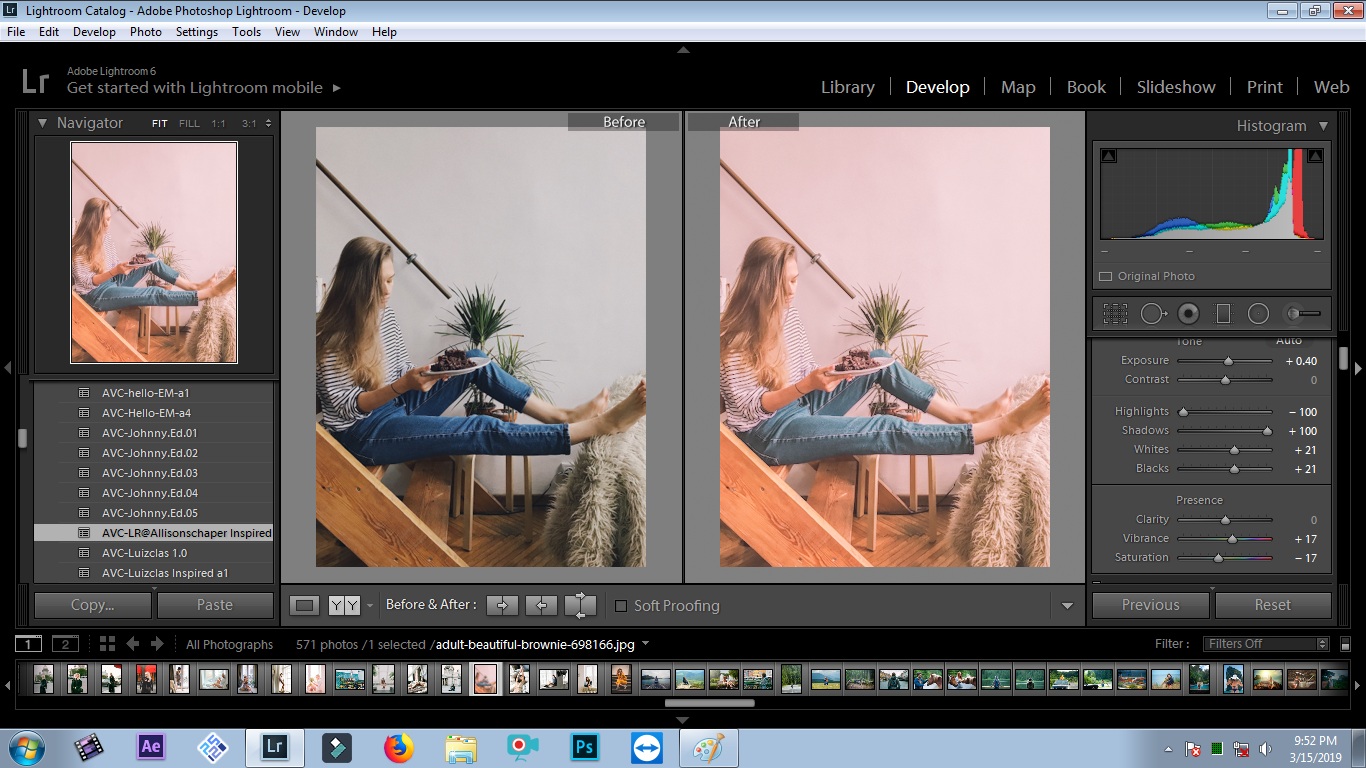
Task: Collapse the Histogram panel
Action: (x=1323, y=126)
